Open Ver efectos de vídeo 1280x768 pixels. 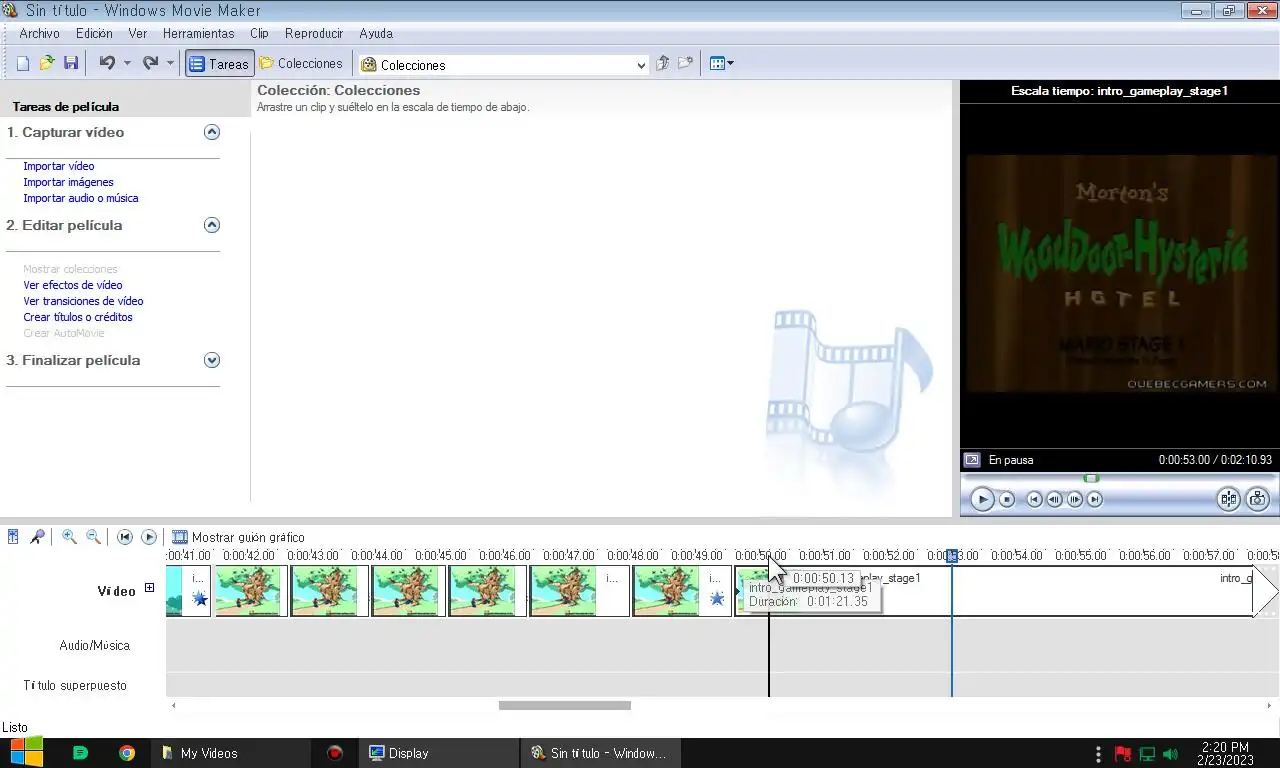click(x=73, y=285)
